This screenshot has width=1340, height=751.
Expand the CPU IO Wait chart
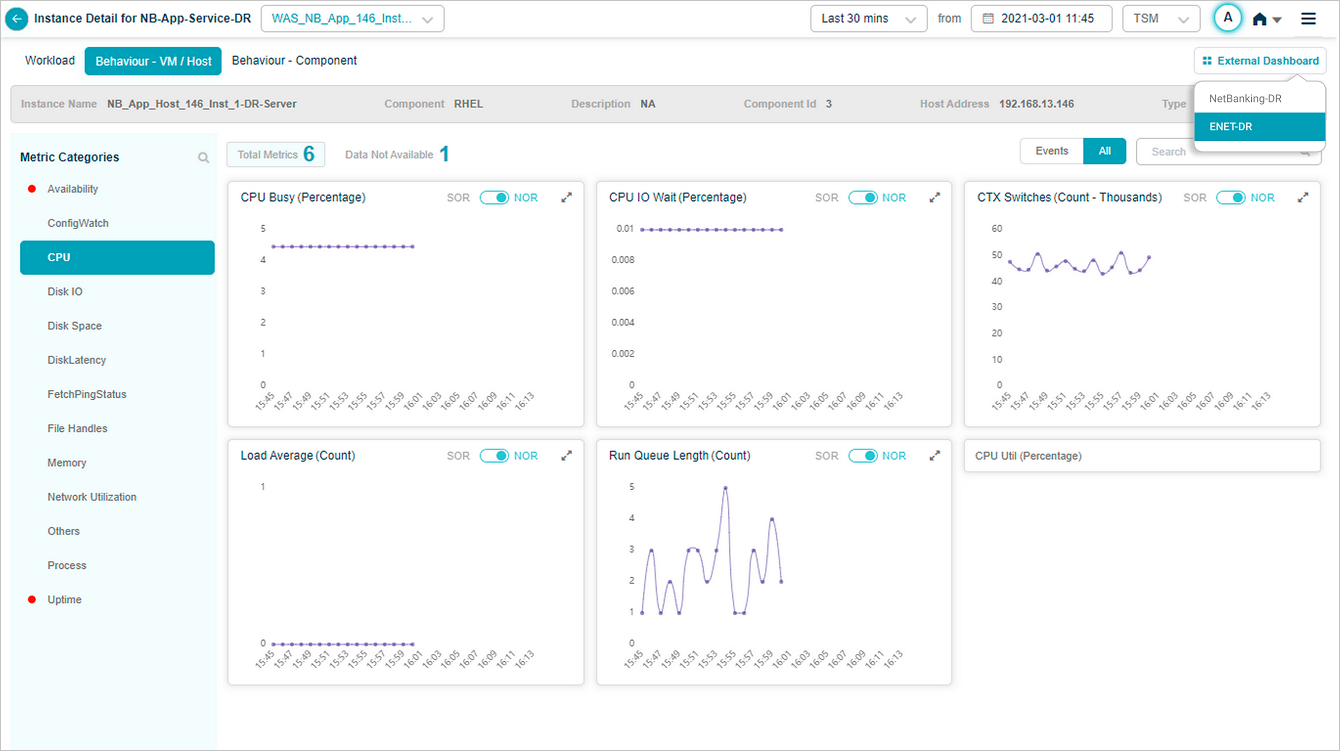pyautogui.click(x=935, y=198)
